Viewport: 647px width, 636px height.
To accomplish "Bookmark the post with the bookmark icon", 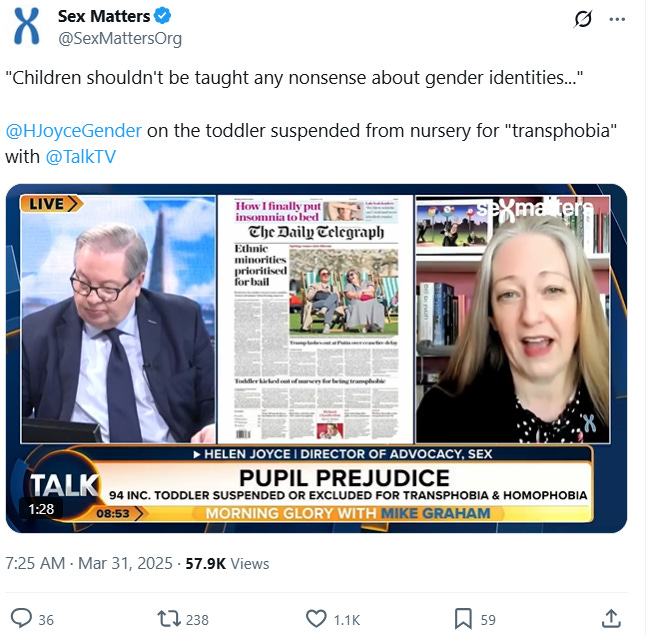I will 463,619.
